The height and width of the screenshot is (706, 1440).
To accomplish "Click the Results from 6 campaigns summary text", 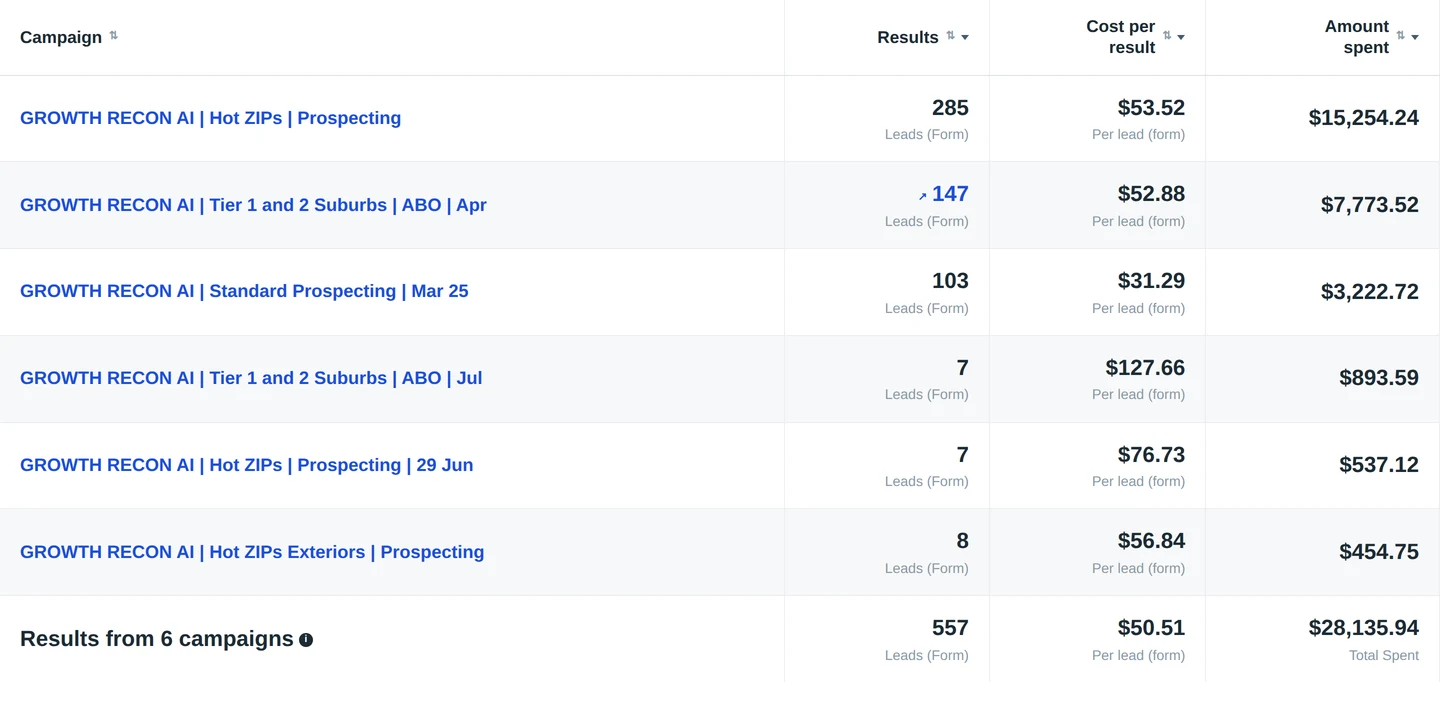I will click(x=157, y=639).
